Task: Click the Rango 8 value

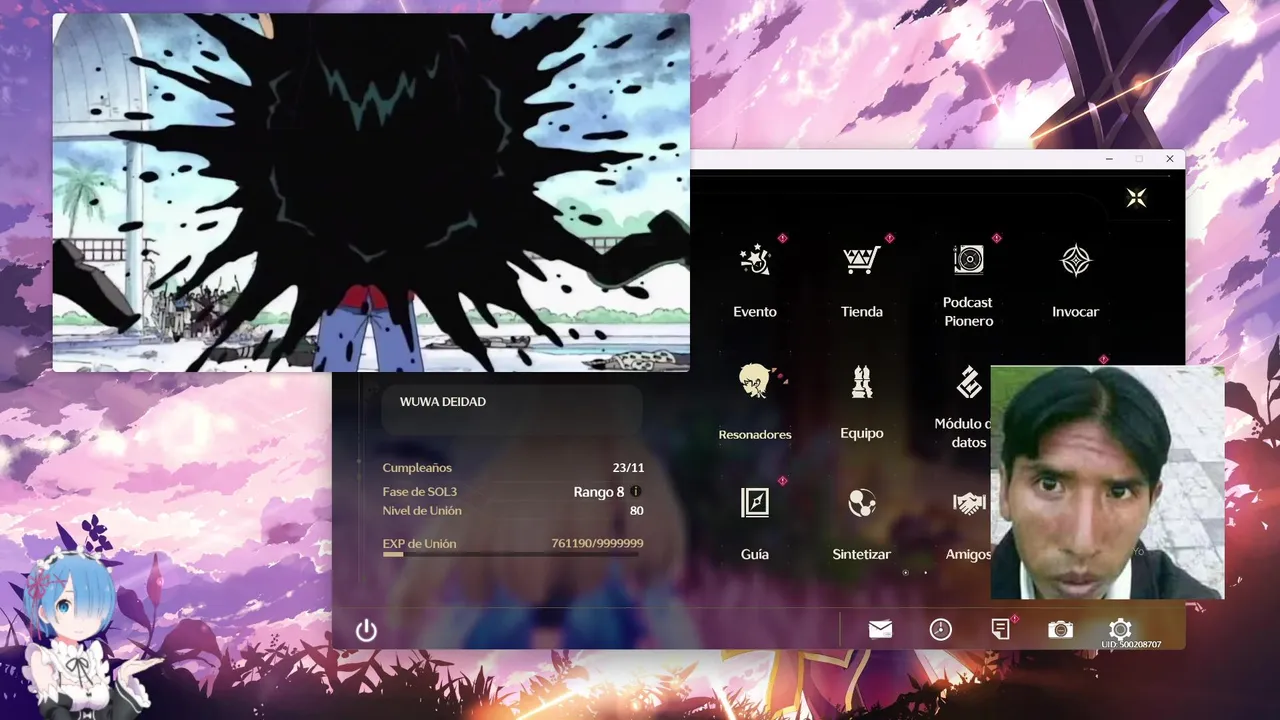Action: (599, 492)
